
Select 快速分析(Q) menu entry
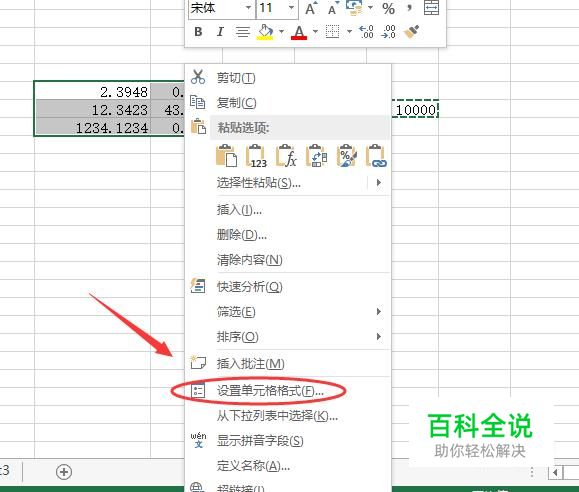pos(250,287)
